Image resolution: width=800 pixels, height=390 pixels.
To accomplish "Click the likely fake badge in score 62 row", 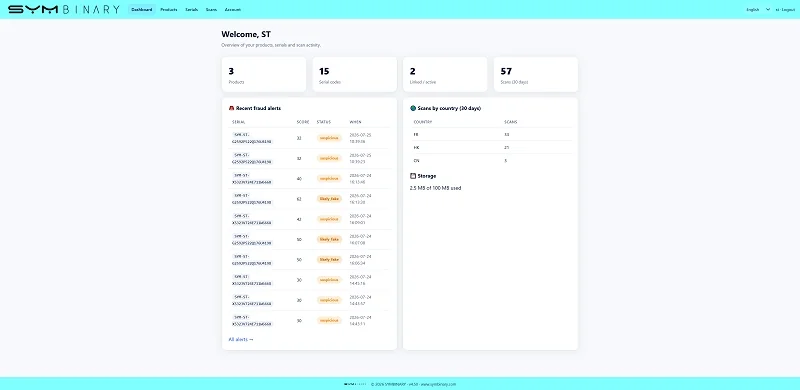I will [x=329, y=199].
